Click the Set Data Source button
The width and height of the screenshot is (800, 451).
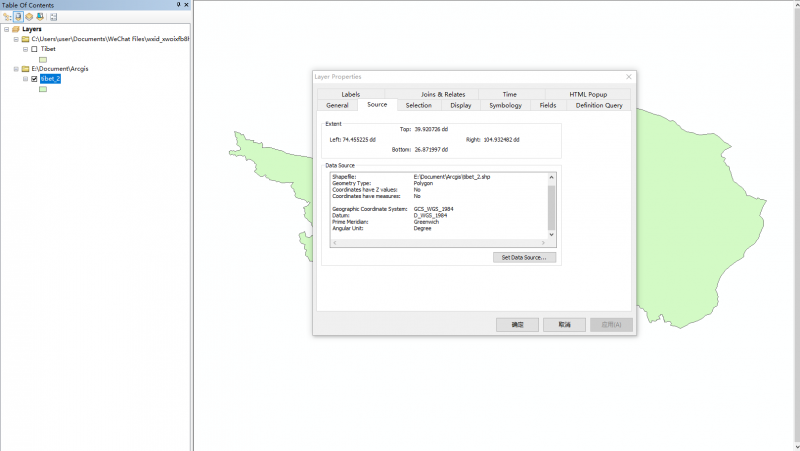(524, 257)
